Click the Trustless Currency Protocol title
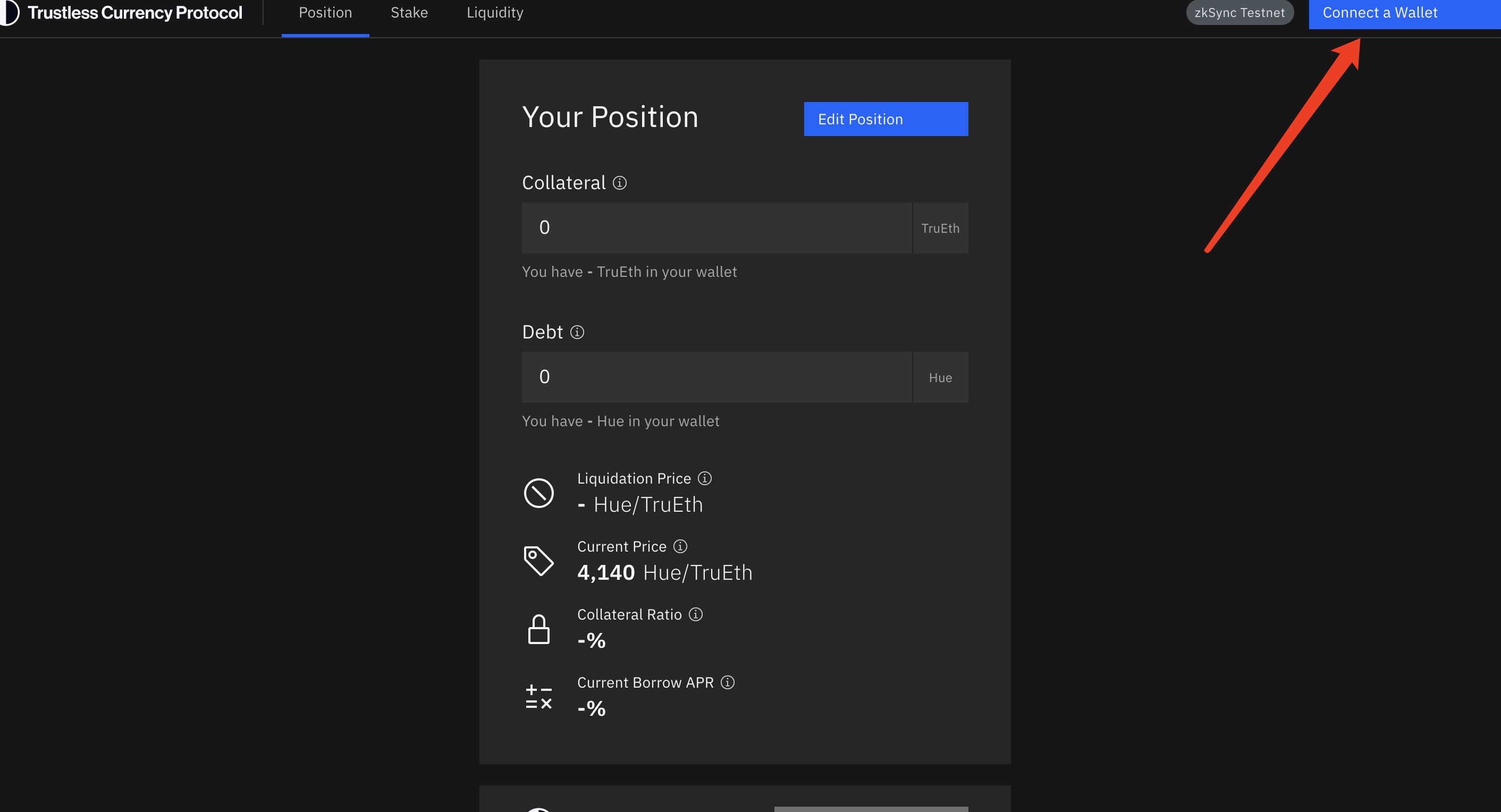This screenshot has width=1501, height=812. point(135,13)
